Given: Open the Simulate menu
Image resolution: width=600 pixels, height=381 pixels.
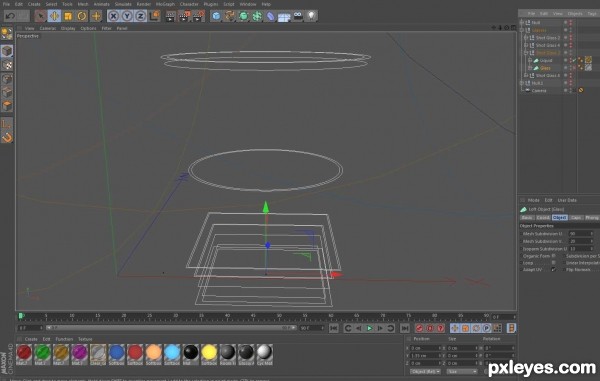Looking at the screenshot, I should (123, 4).
